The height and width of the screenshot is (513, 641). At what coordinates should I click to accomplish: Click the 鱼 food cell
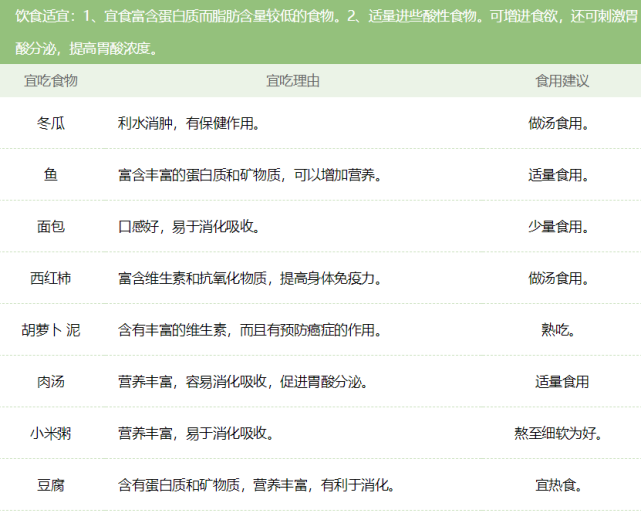(x=51, y=175)
